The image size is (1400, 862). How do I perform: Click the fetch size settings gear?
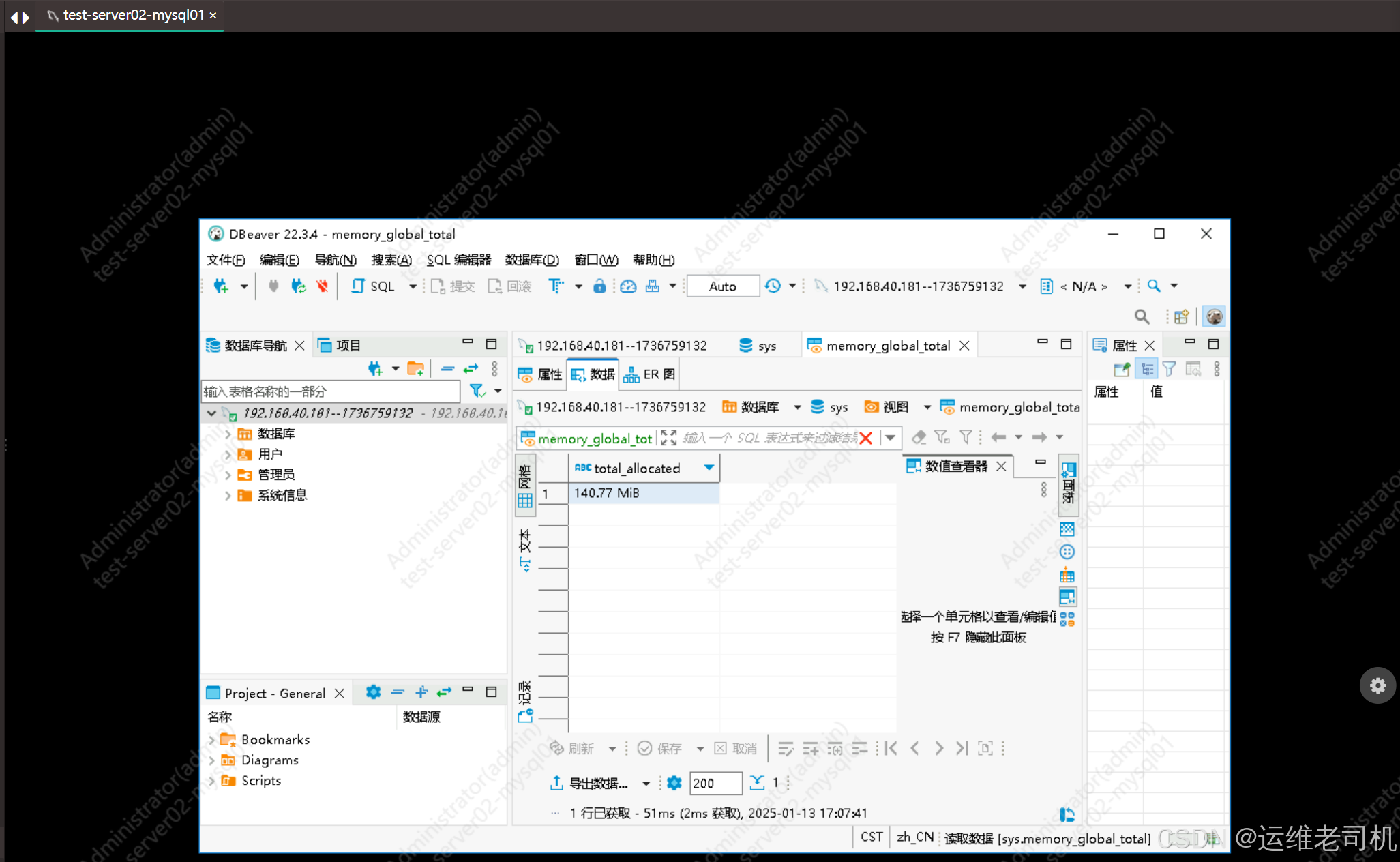pos(674,783)
